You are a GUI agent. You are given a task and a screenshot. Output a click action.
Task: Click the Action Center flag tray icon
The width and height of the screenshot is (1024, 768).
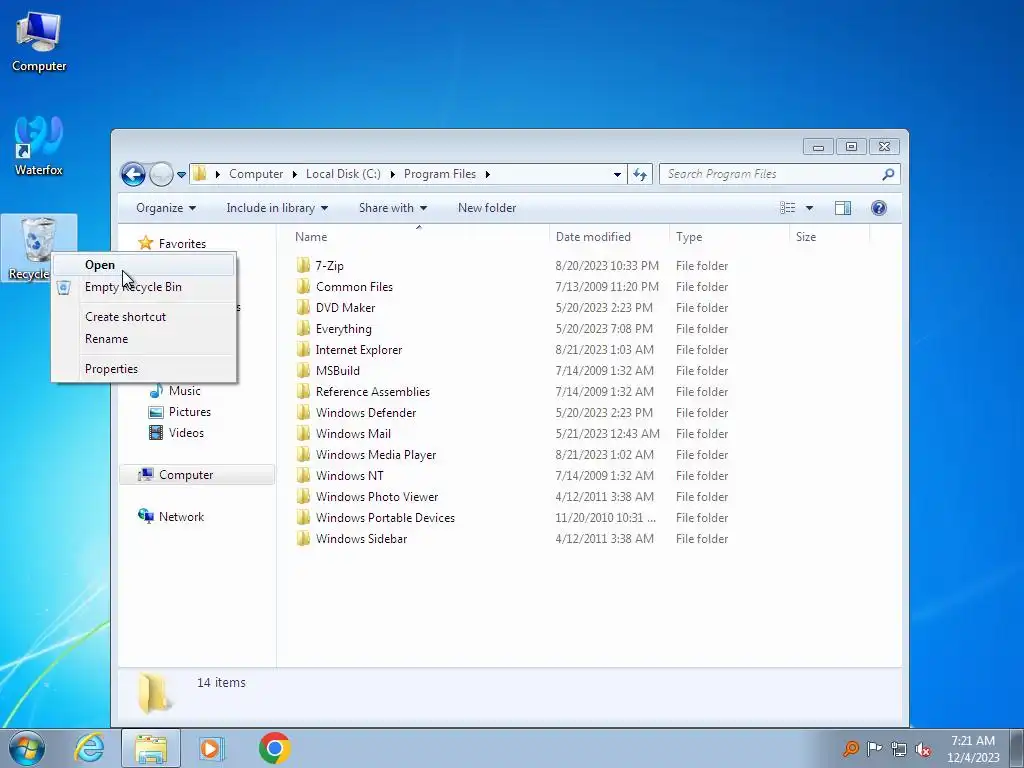[x=874, y=748]
